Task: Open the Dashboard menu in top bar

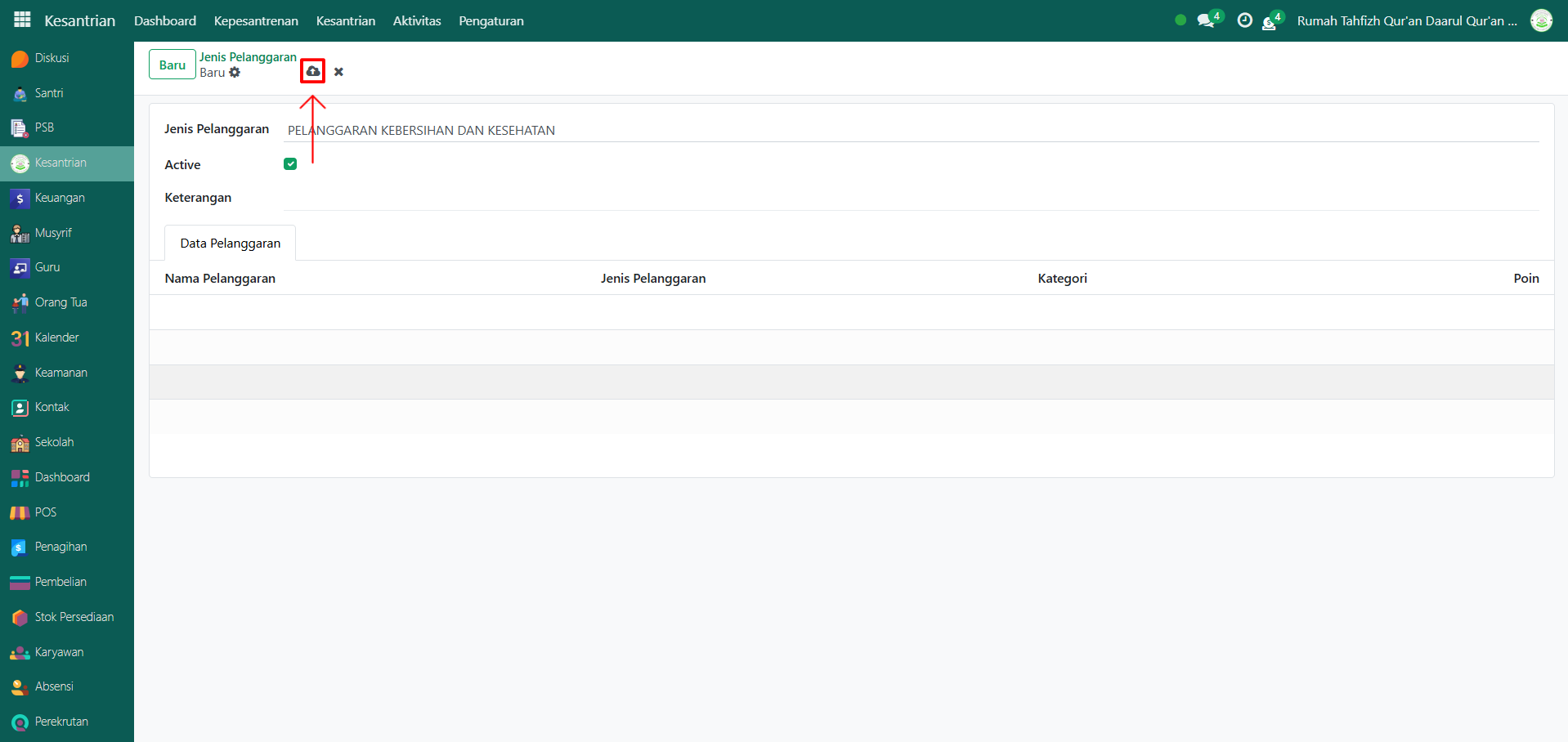Action: click(x=165, y=20)
